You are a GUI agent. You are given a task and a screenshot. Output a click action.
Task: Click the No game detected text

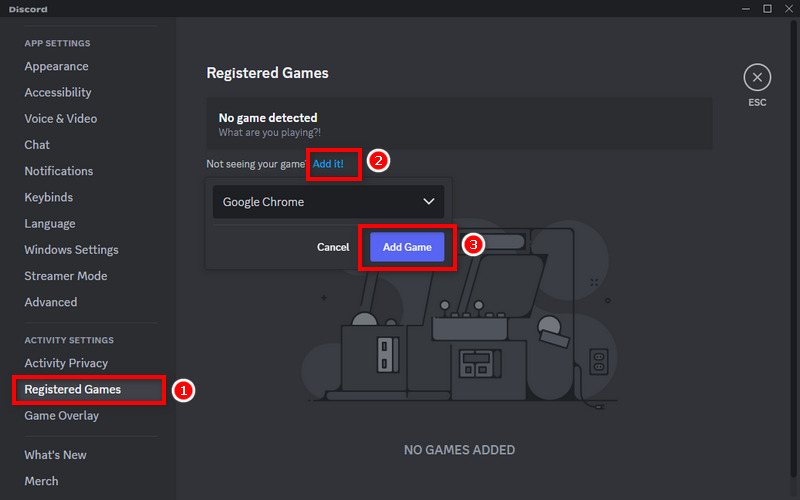(x=268, y=118)
